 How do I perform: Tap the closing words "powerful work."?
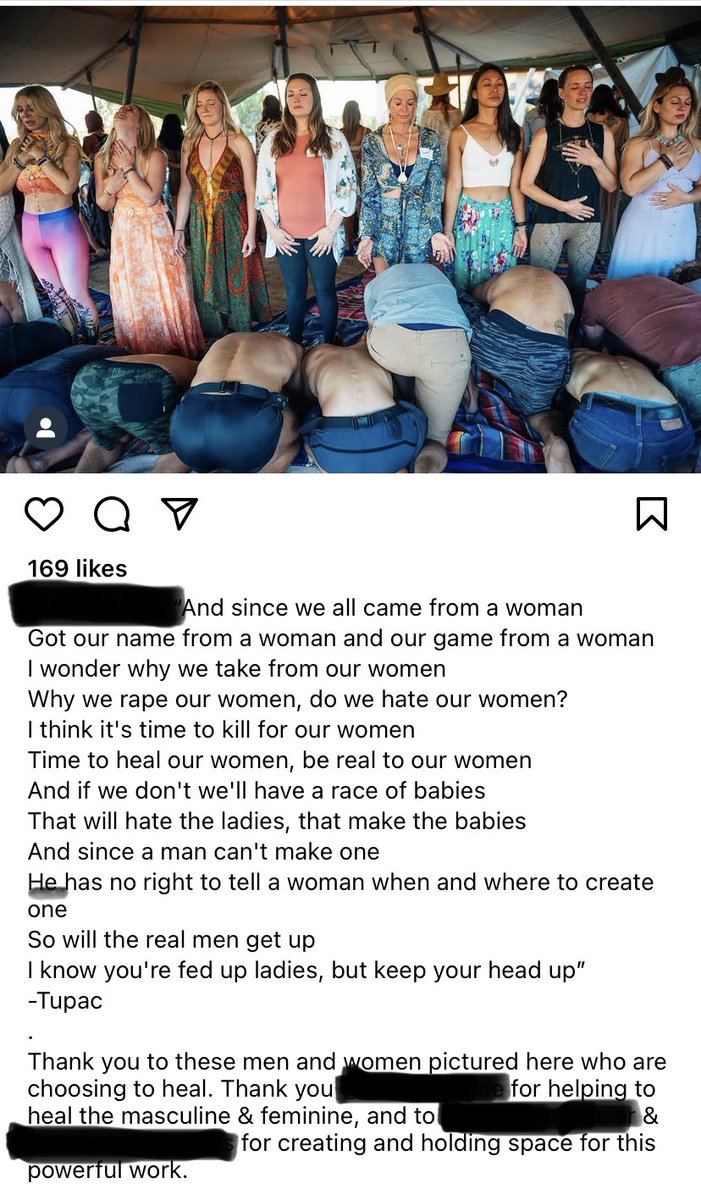[x=107, y=1170]
